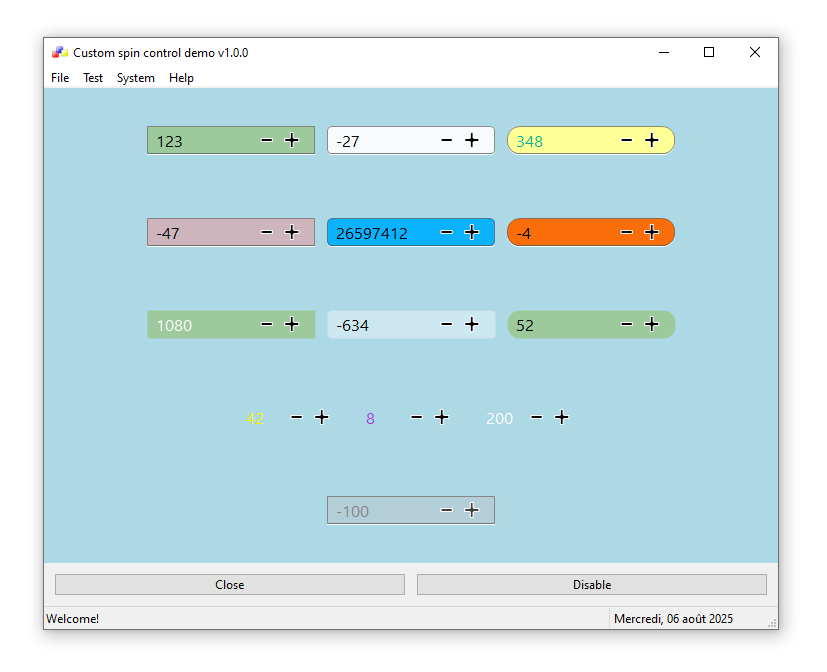
Task: Click plus on the rounded 52 spinner
Action: pyautogui.click(x=652, y=325)
